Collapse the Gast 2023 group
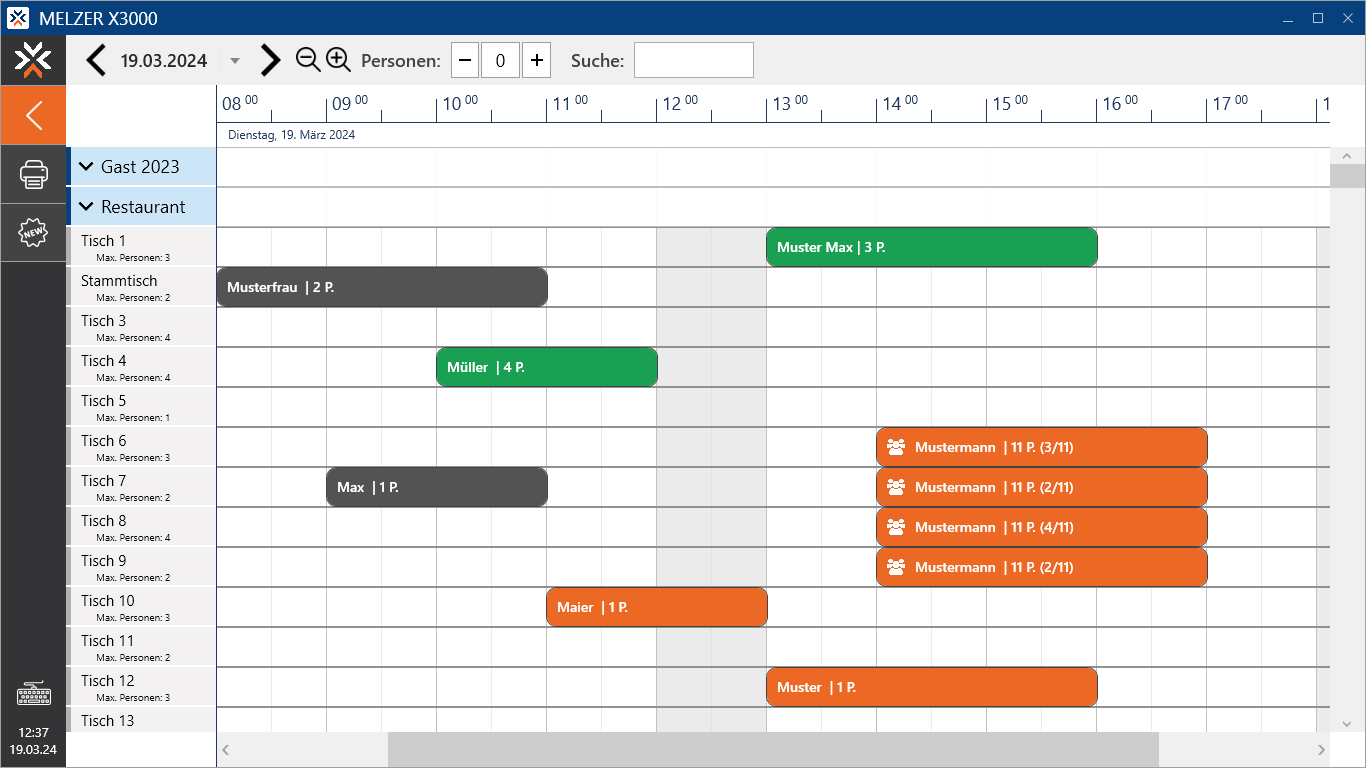1366x768 pixels. (x=85, y=167)
